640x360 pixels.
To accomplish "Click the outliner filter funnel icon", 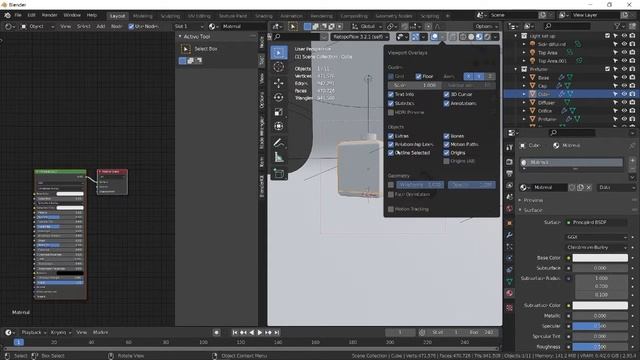I will coord(618,26).
